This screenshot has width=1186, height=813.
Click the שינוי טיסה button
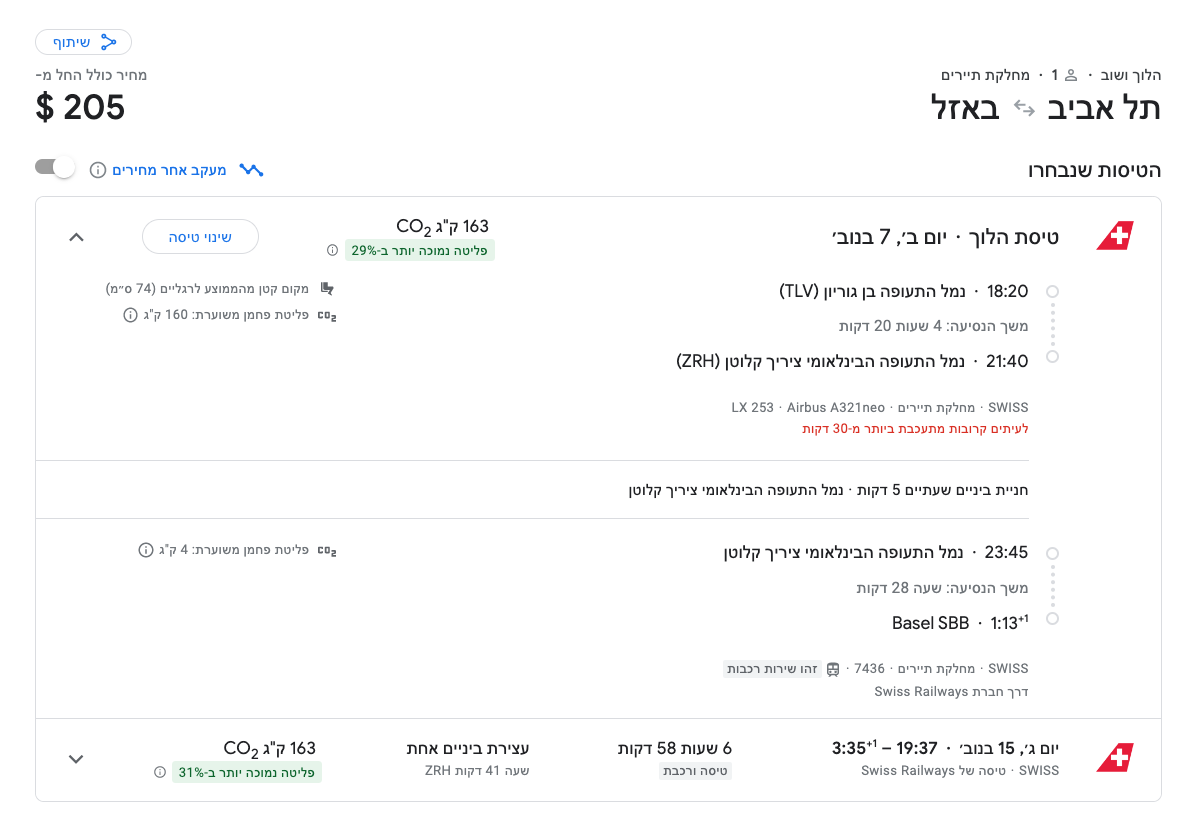click(x=200, y=236)
